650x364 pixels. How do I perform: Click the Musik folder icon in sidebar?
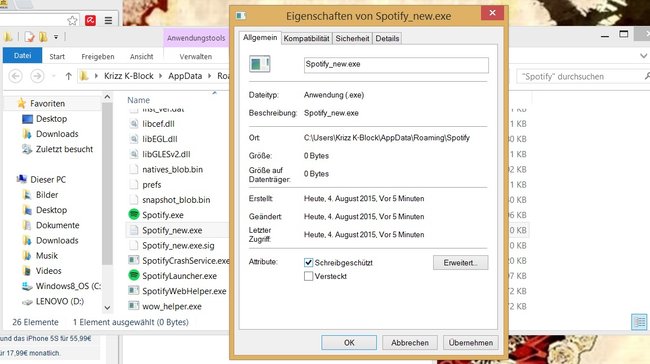tap(27, 255)
